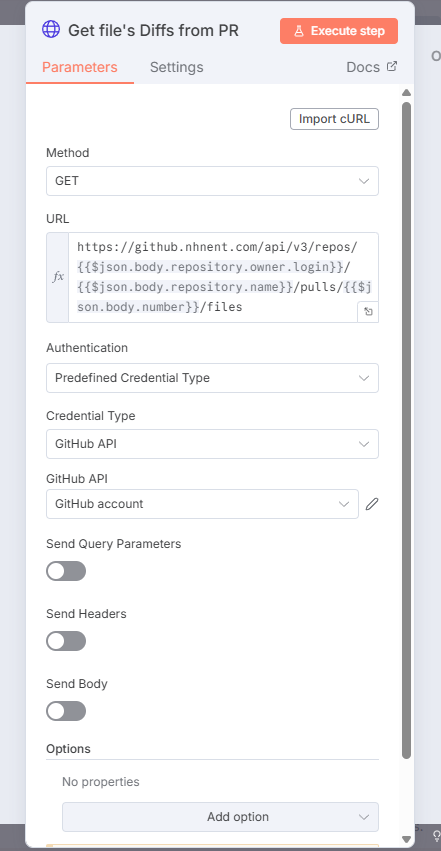Switch to the Settings tab

pyautogui.click(x=176, y=67)
